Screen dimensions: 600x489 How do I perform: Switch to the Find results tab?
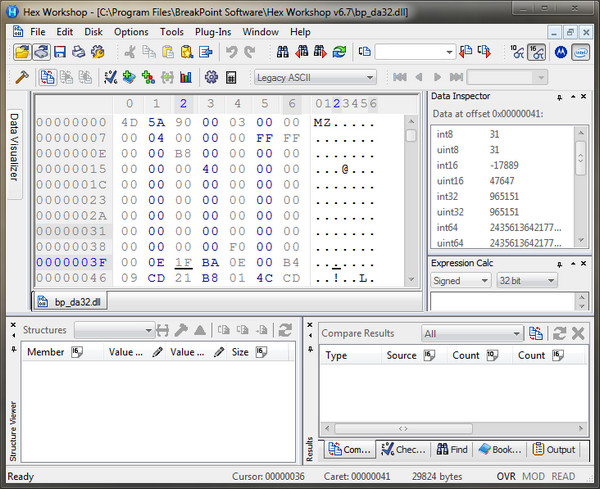click(452, 450)
